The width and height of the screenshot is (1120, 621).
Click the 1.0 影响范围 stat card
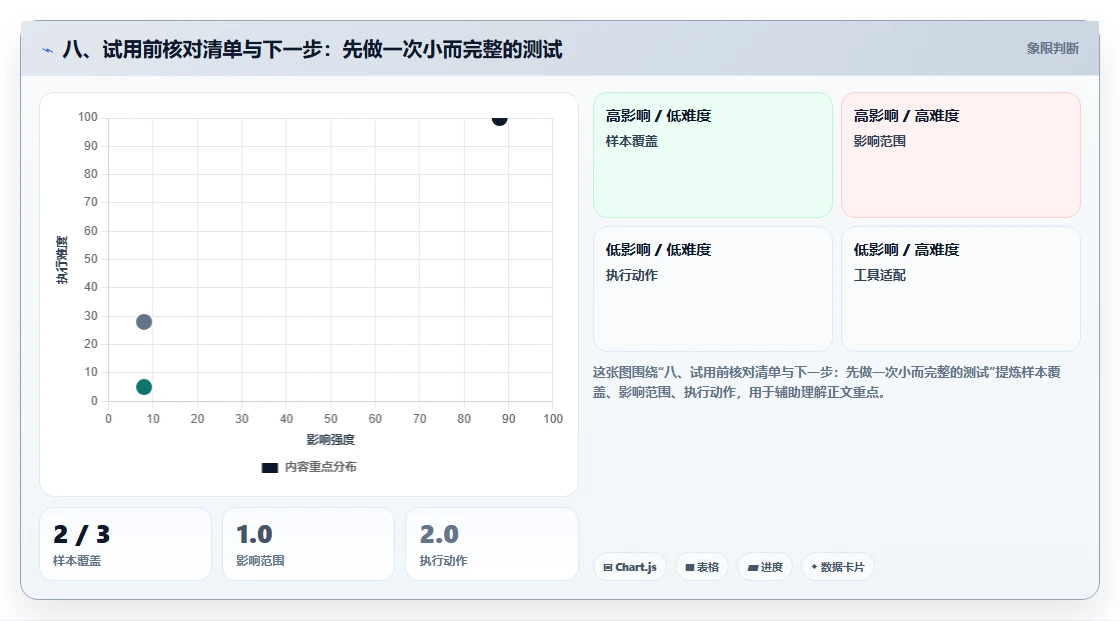(309, 544)
